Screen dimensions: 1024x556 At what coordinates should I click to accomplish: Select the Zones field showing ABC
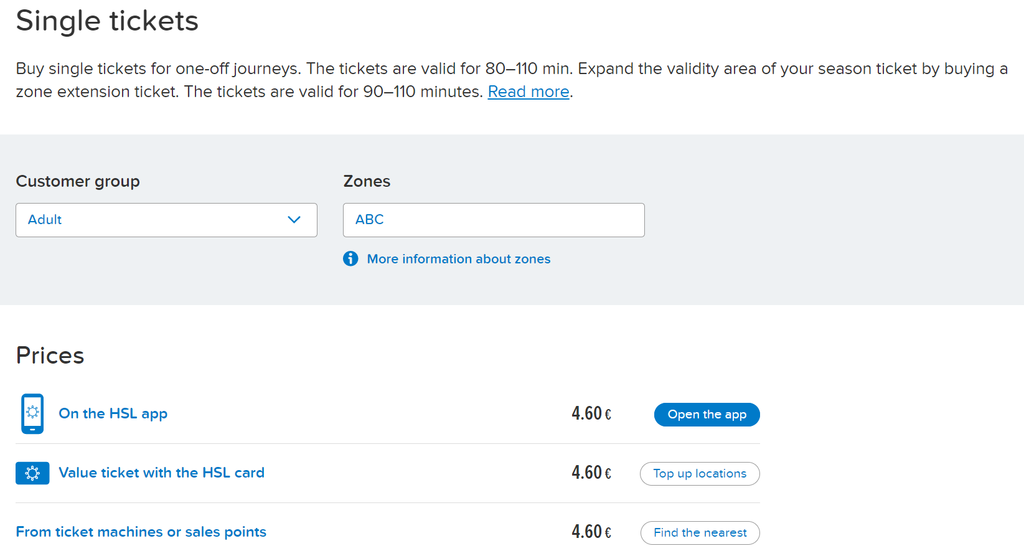[494, 220]
